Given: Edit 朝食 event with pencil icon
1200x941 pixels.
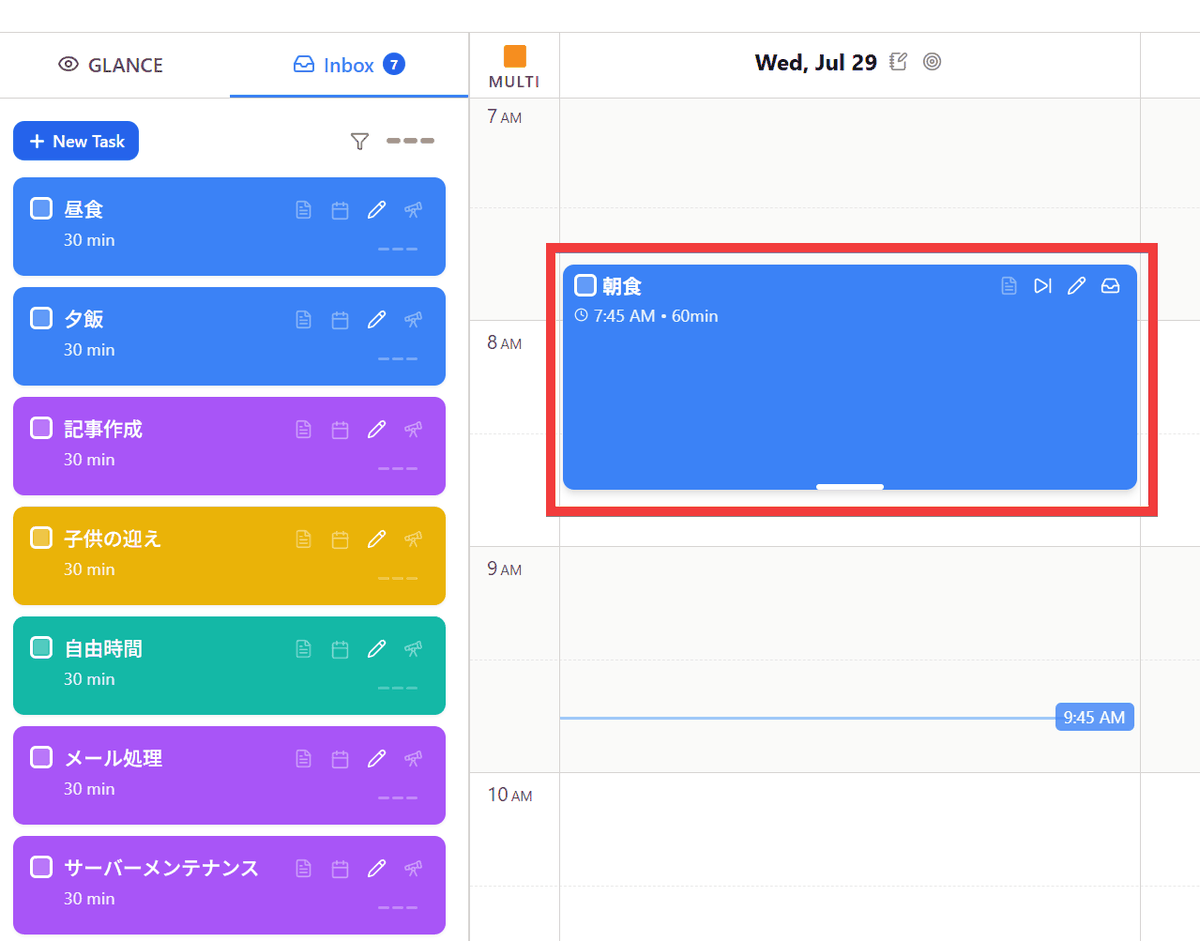Looking at the screenshot, I should (x=1076, y=286).
